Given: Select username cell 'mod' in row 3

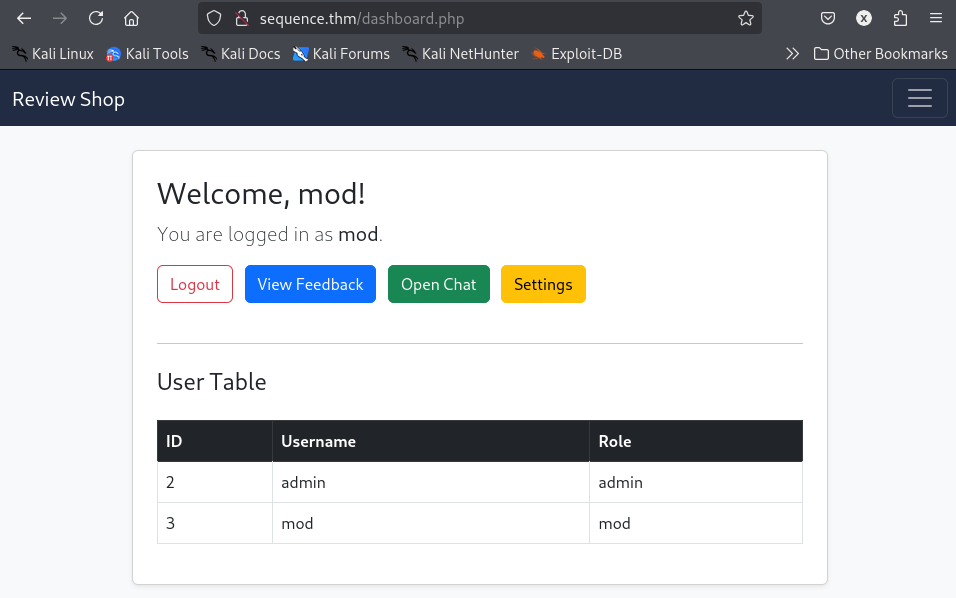Looking at the screenshot, I should click(x=430, y=523).
